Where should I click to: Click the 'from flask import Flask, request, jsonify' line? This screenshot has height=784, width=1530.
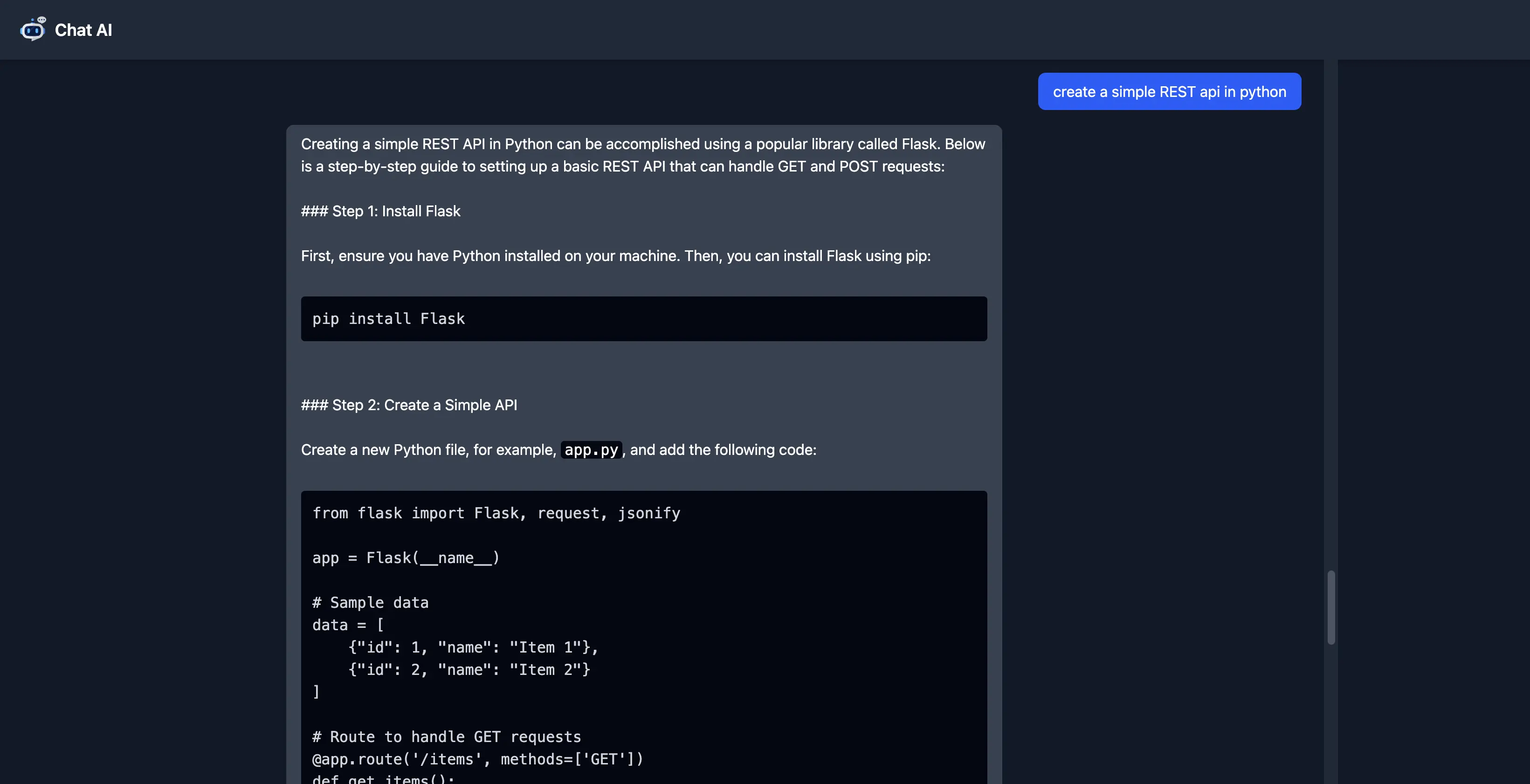point(496,513)
